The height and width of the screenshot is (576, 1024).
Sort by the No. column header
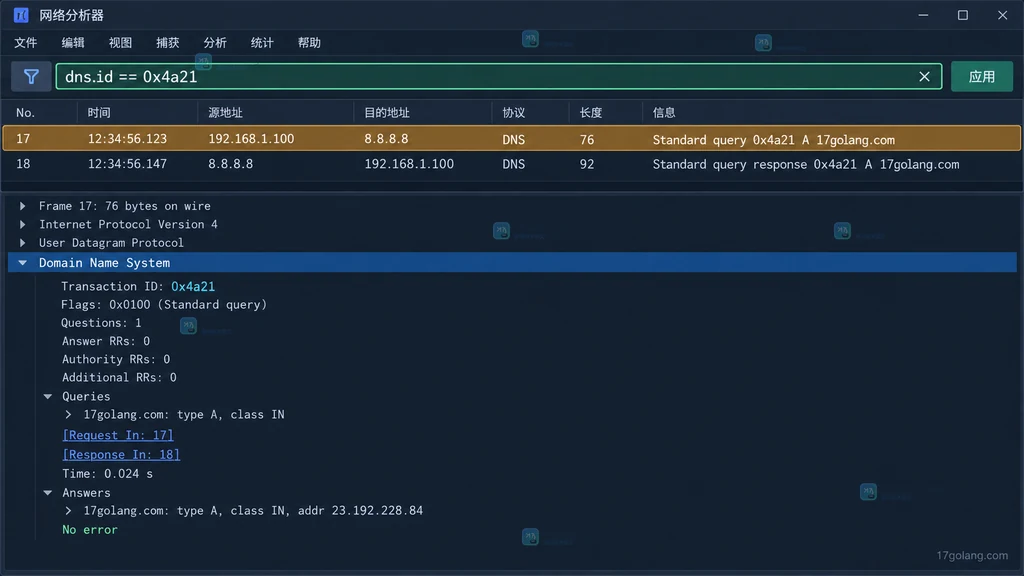(x=25, y=113)
